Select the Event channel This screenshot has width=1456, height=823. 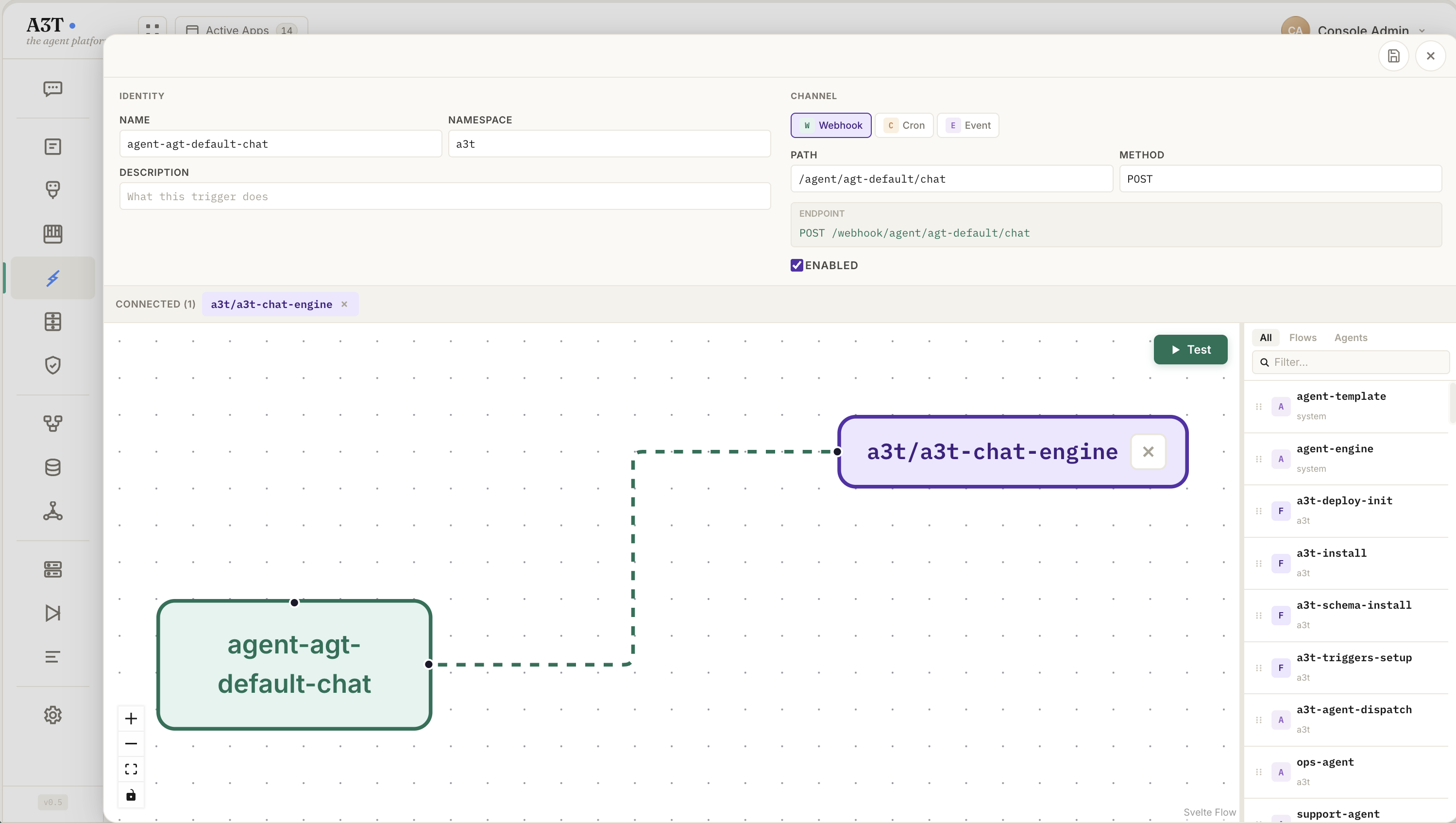click(x=968, y=125)
